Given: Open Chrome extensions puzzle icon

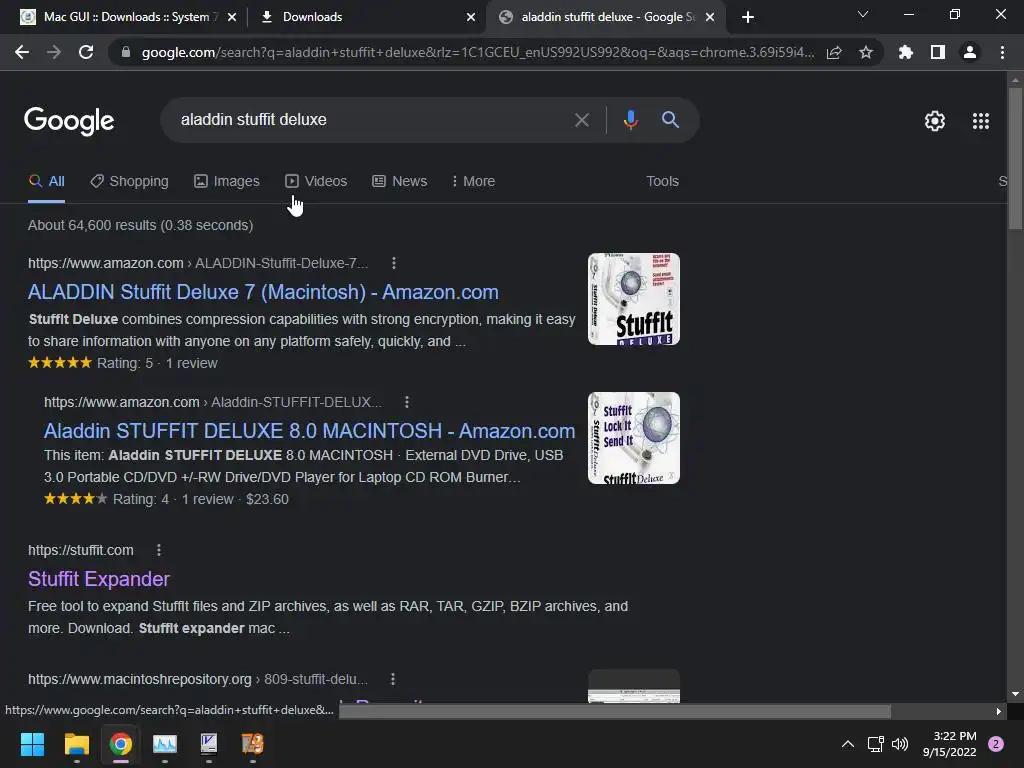Looking at the screenshot, I should point(906,52).
